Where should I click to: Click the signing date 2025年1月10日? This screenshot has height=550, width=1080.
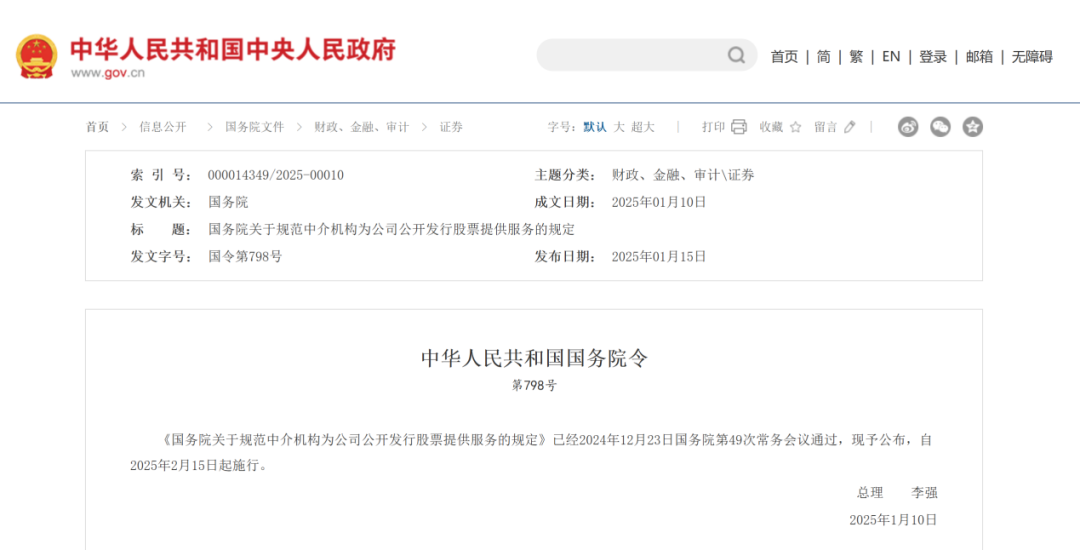[x=893, y=520]
